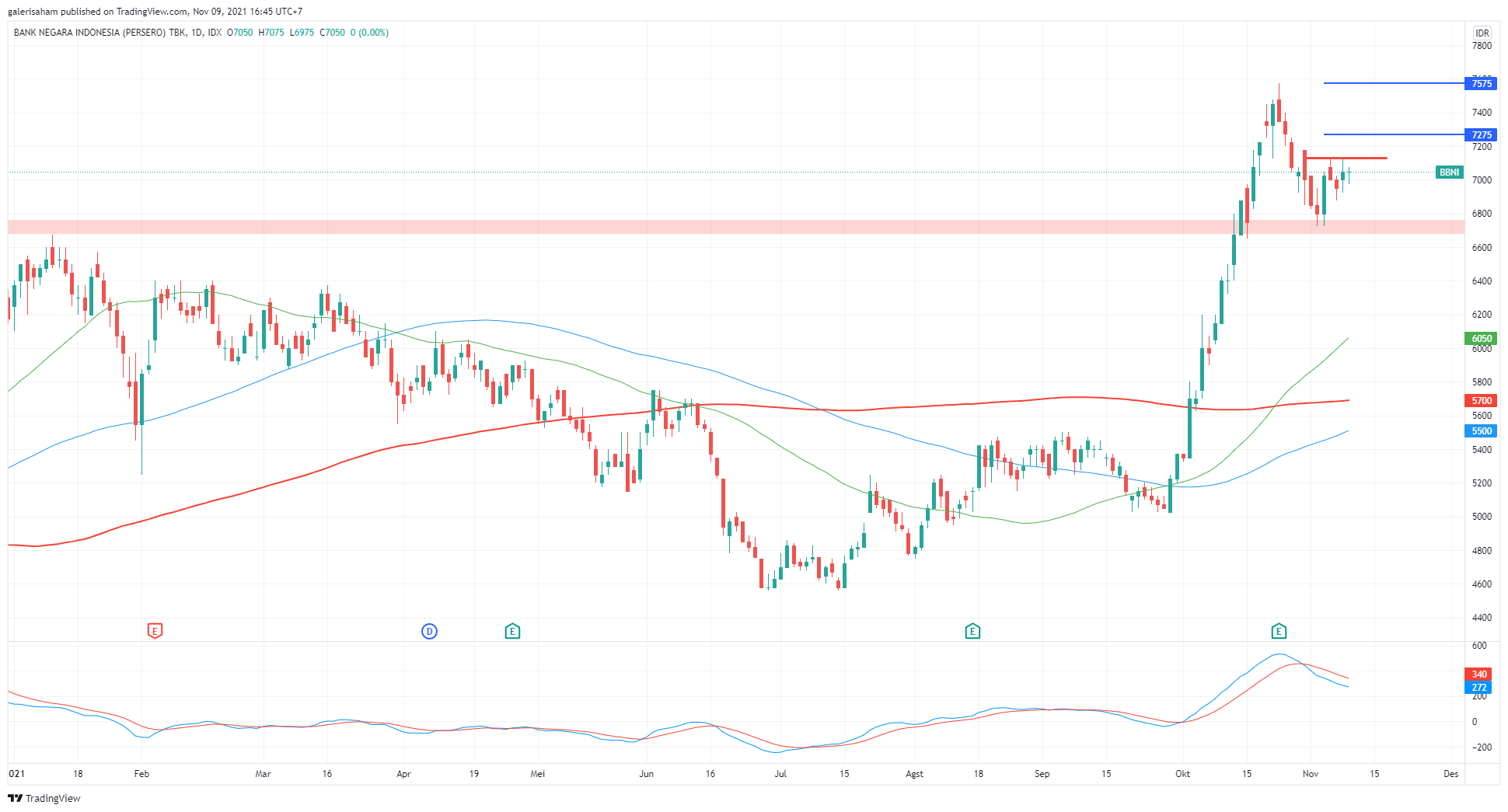This screenshot has height=812, width=1508.
Task: Click the Okt date on time axis
Action: tap(1182, 774)
